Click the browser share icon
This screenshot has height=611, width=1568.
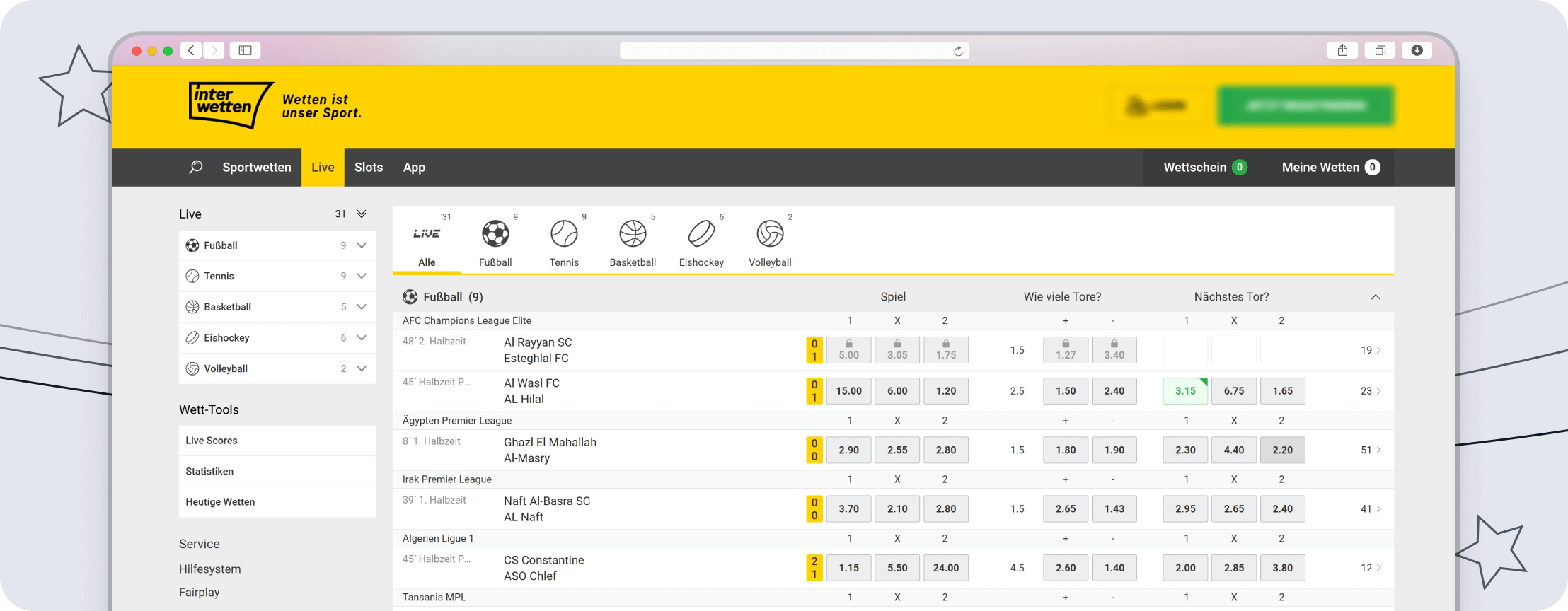click(1342, 50)
